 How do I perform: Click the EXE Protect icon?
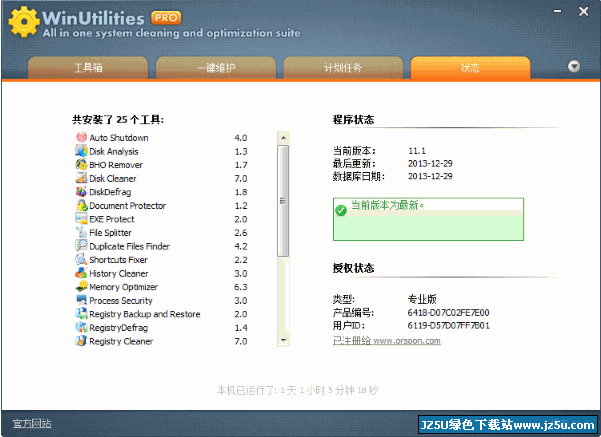[x=81, y=219]
